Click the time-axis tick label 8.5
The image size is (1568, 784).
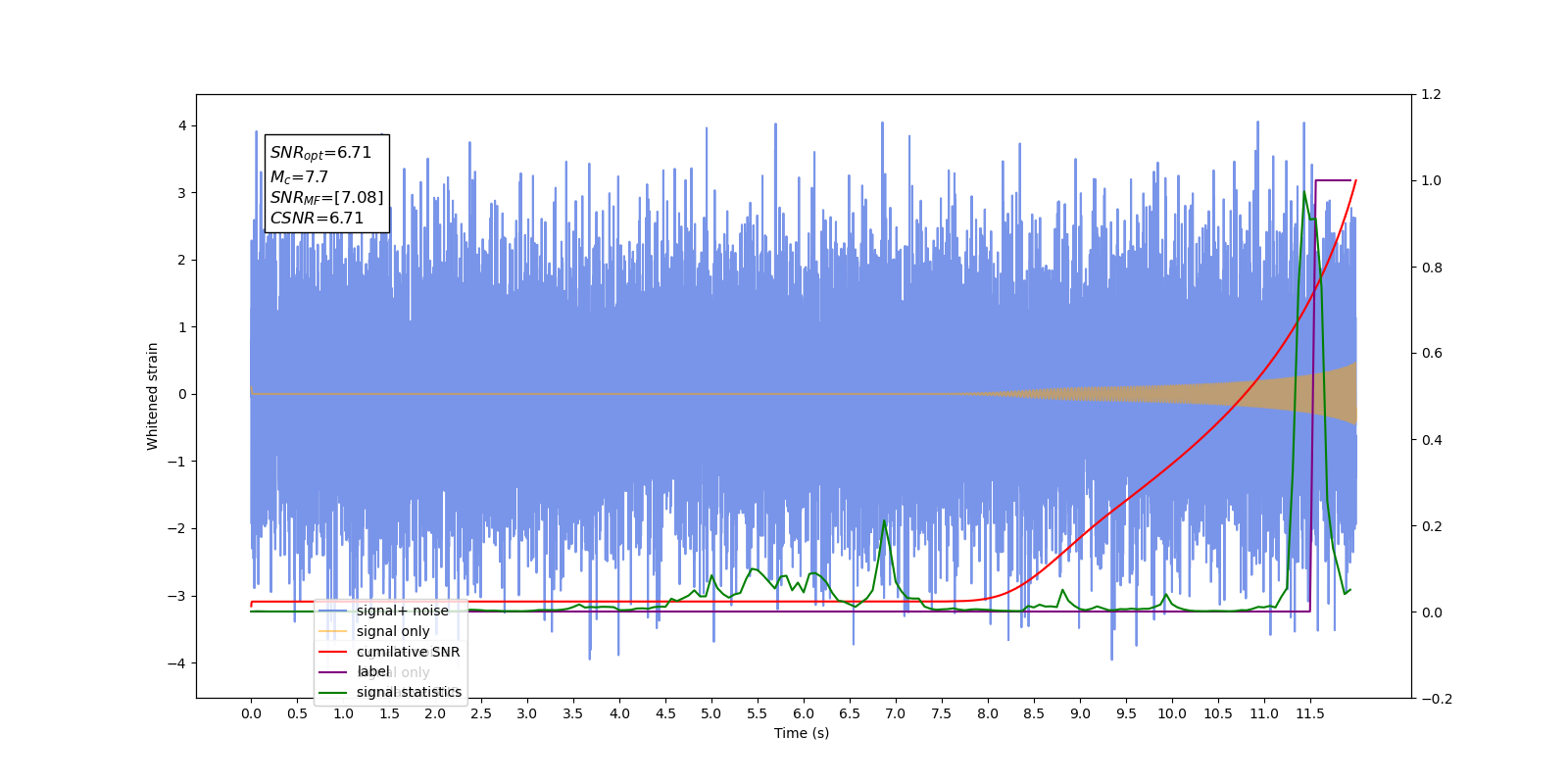[x=1034, y=713]
